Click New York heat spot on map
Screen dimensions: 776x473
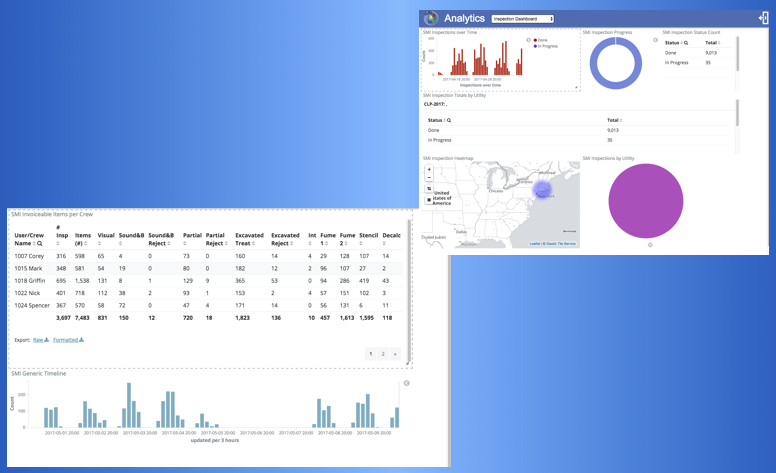tap(542, 189)
